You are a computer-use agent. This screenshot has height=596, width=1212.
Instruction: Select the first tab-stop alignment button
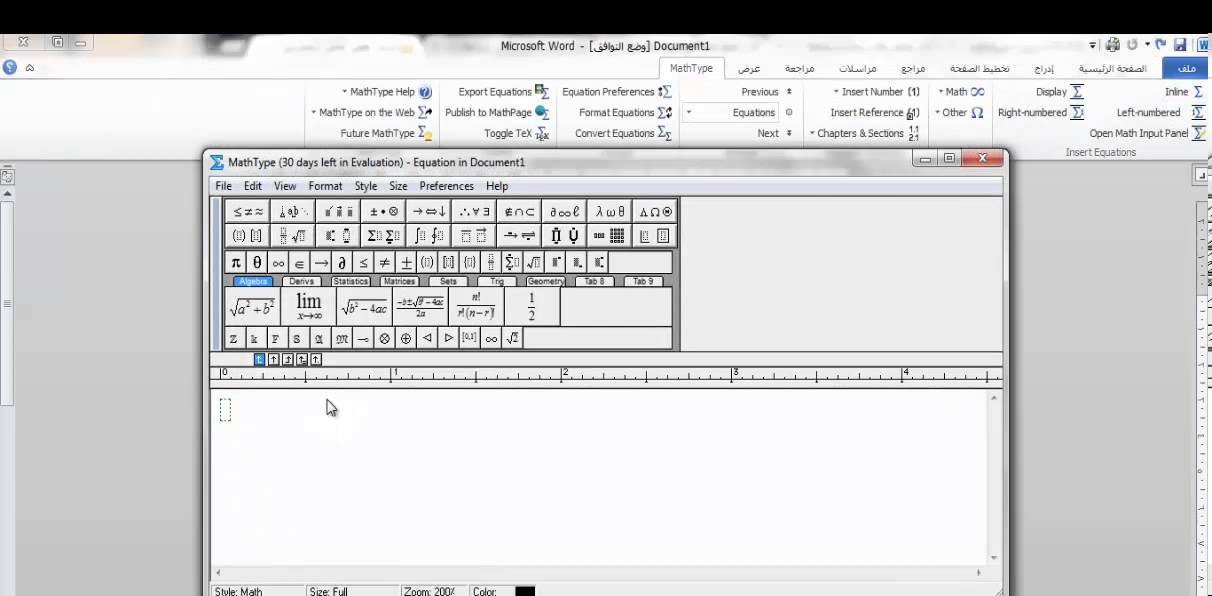coord(259,359)
